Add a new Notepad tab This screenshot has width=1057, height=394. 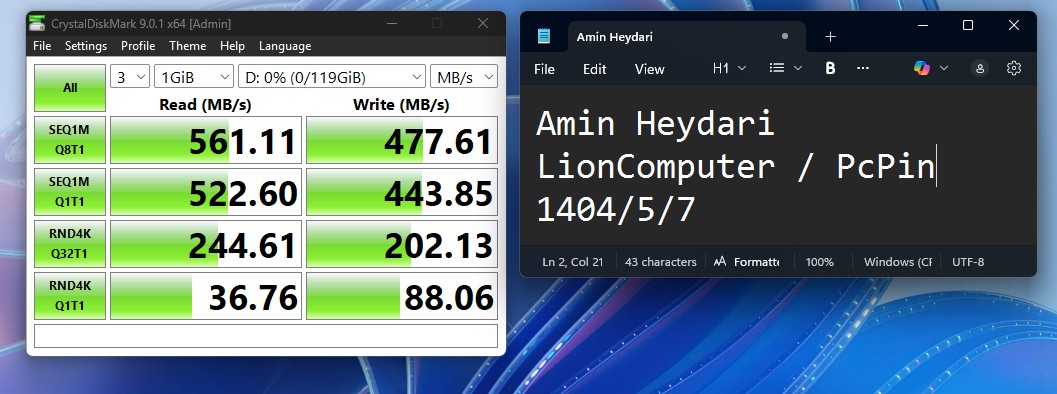pyautogui.click(x=830, y=36)
